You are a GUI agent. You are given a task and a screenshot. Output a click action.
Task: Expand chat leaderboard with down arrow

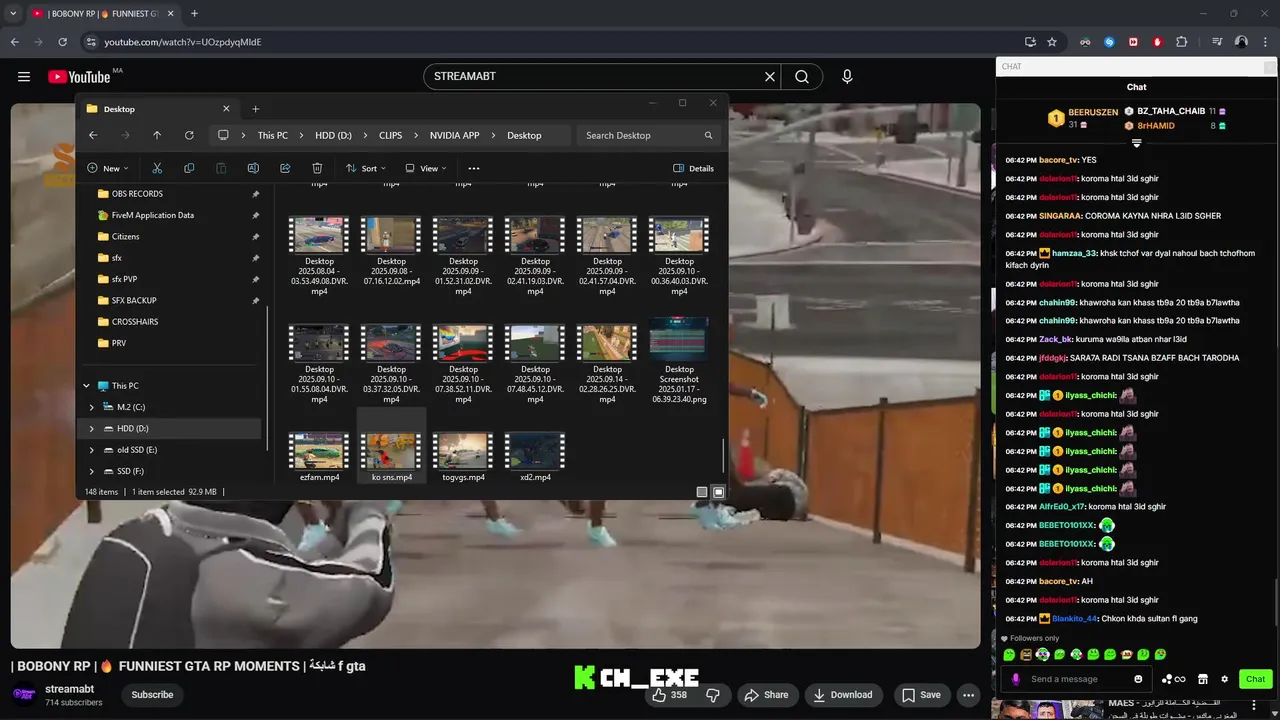click(x=1136, y=144)
